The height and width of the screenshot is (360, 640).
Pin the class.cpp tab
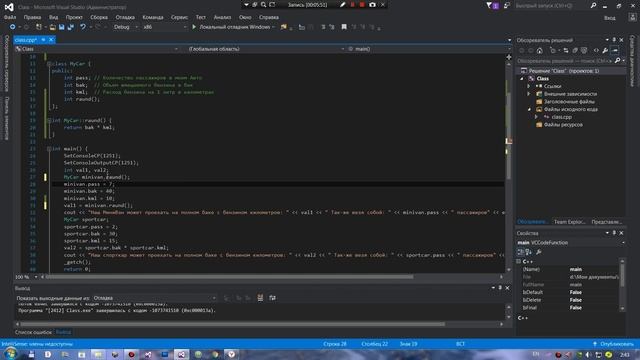pos(43,40)
